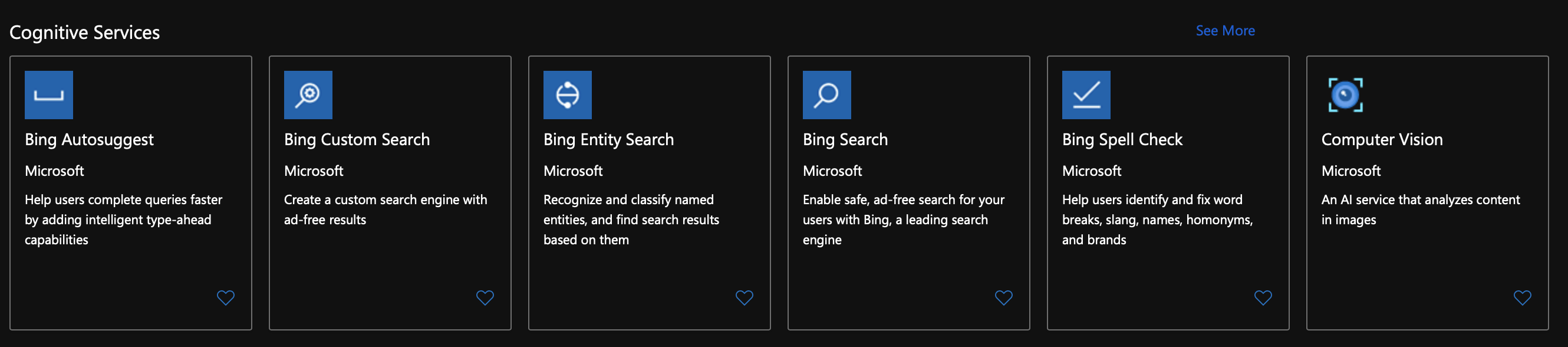Open the Computer Vision title
This screenshot has width=1568, height=347.
pos(1382,140)
